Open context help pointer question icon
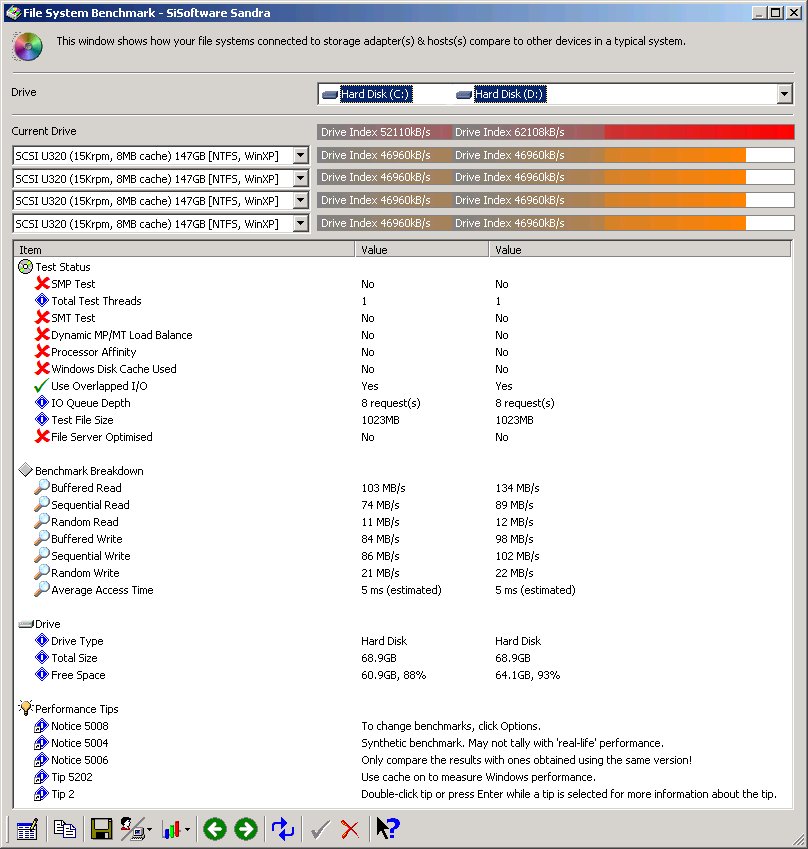808x849 pixels. coord(387,828)
